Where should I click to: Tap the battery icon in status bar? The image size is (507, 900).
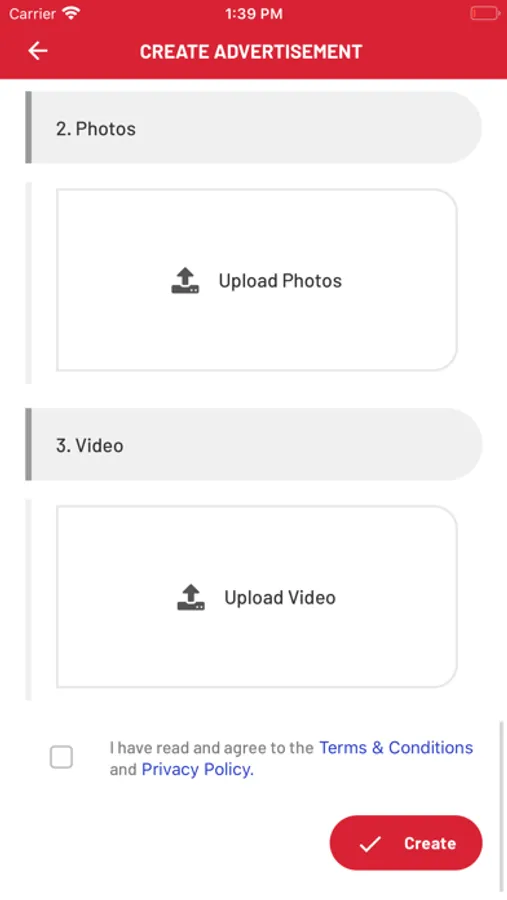485,13
